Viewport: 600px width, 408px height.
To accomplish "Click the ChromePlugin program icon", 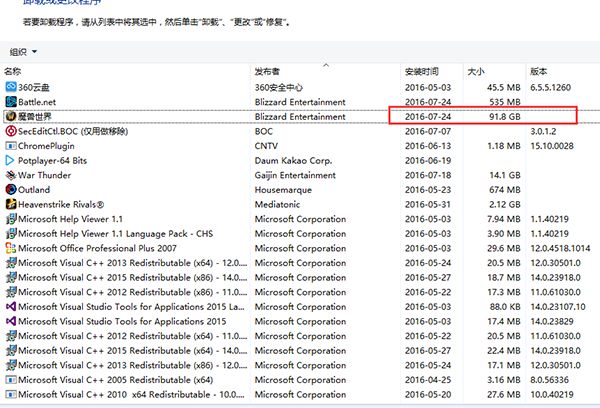I will coord(11,146).
